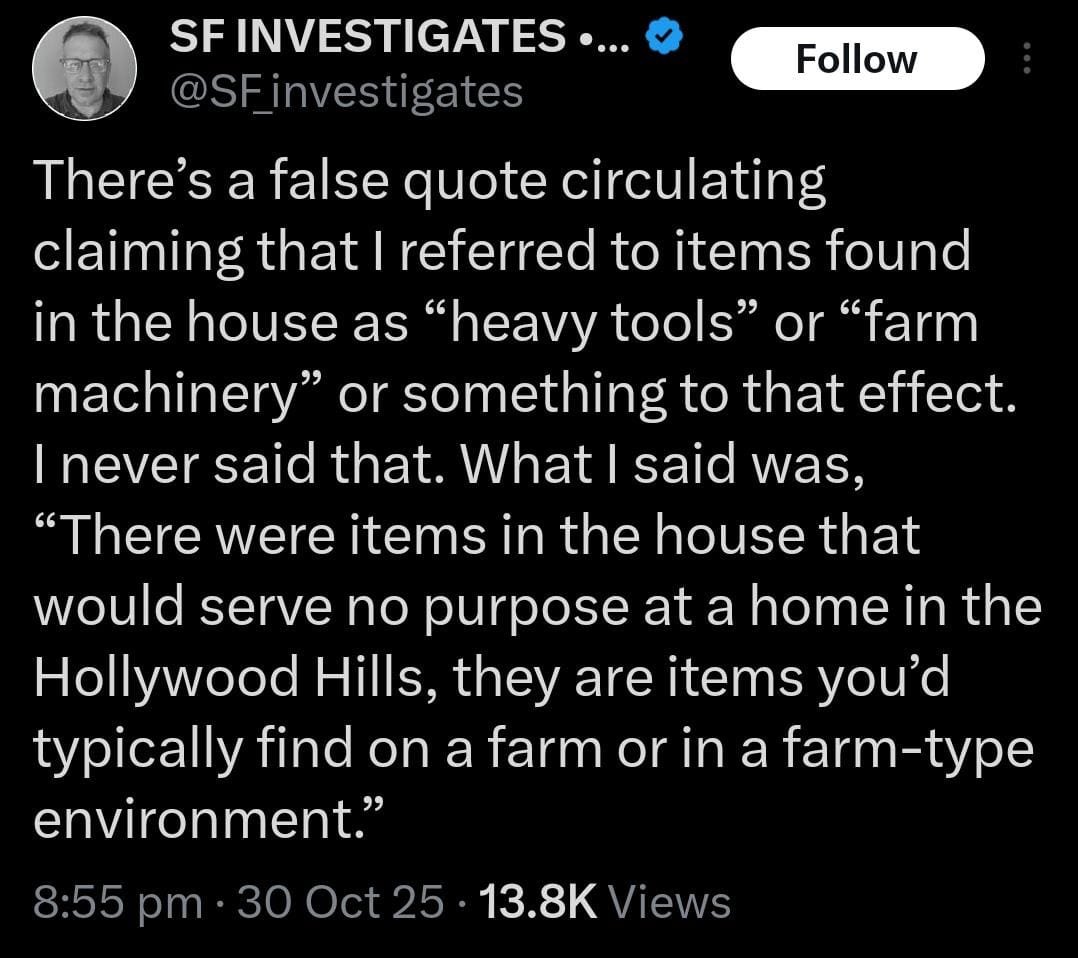Click the profile avatar of SF INVESTIGATES
Viewport: 1078px width, 958px height.
(x=86, y=68)
